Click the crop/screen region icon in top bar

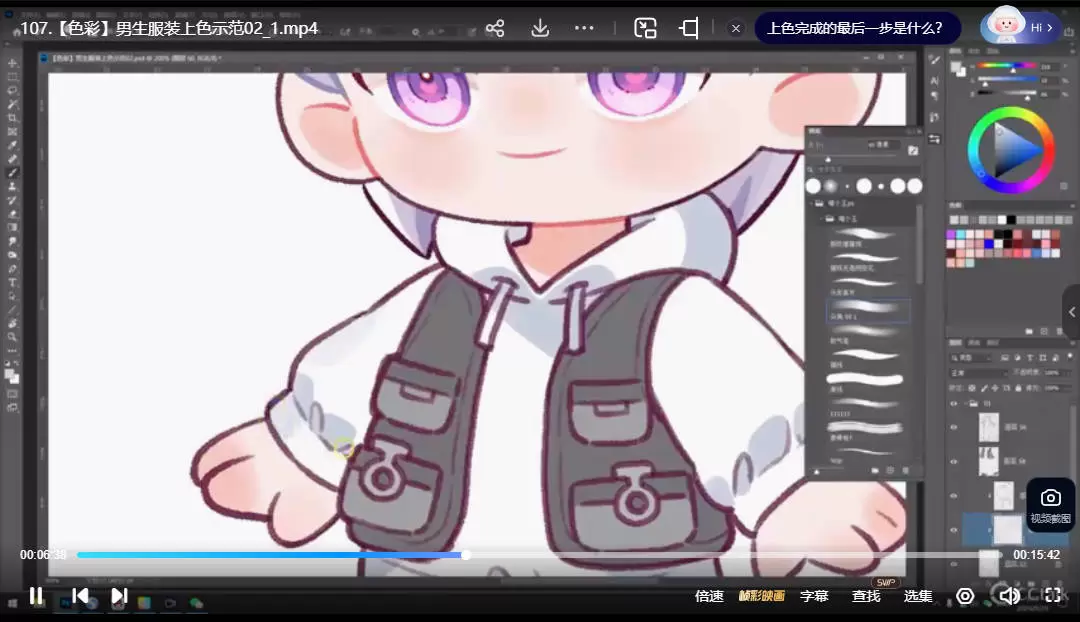pos(689,28)
